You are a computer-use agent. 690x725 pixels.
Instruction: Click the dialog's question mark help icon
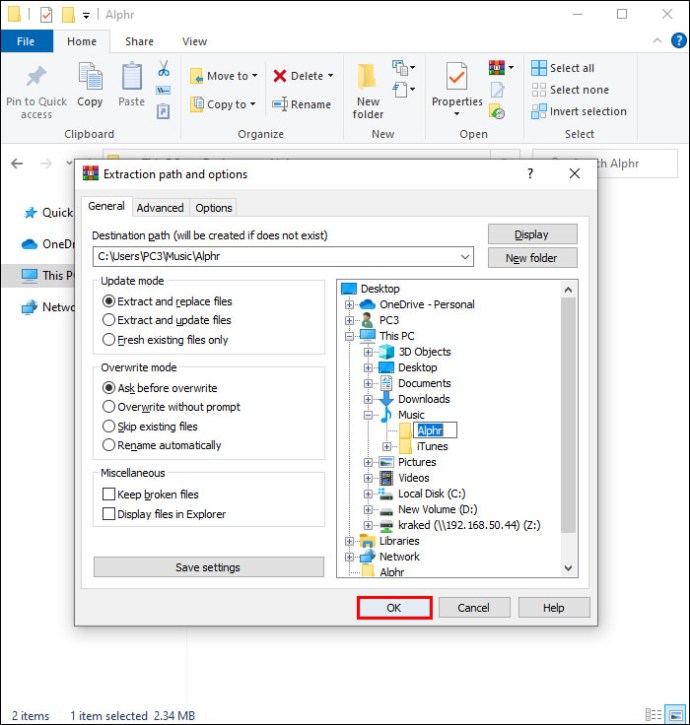530,174
